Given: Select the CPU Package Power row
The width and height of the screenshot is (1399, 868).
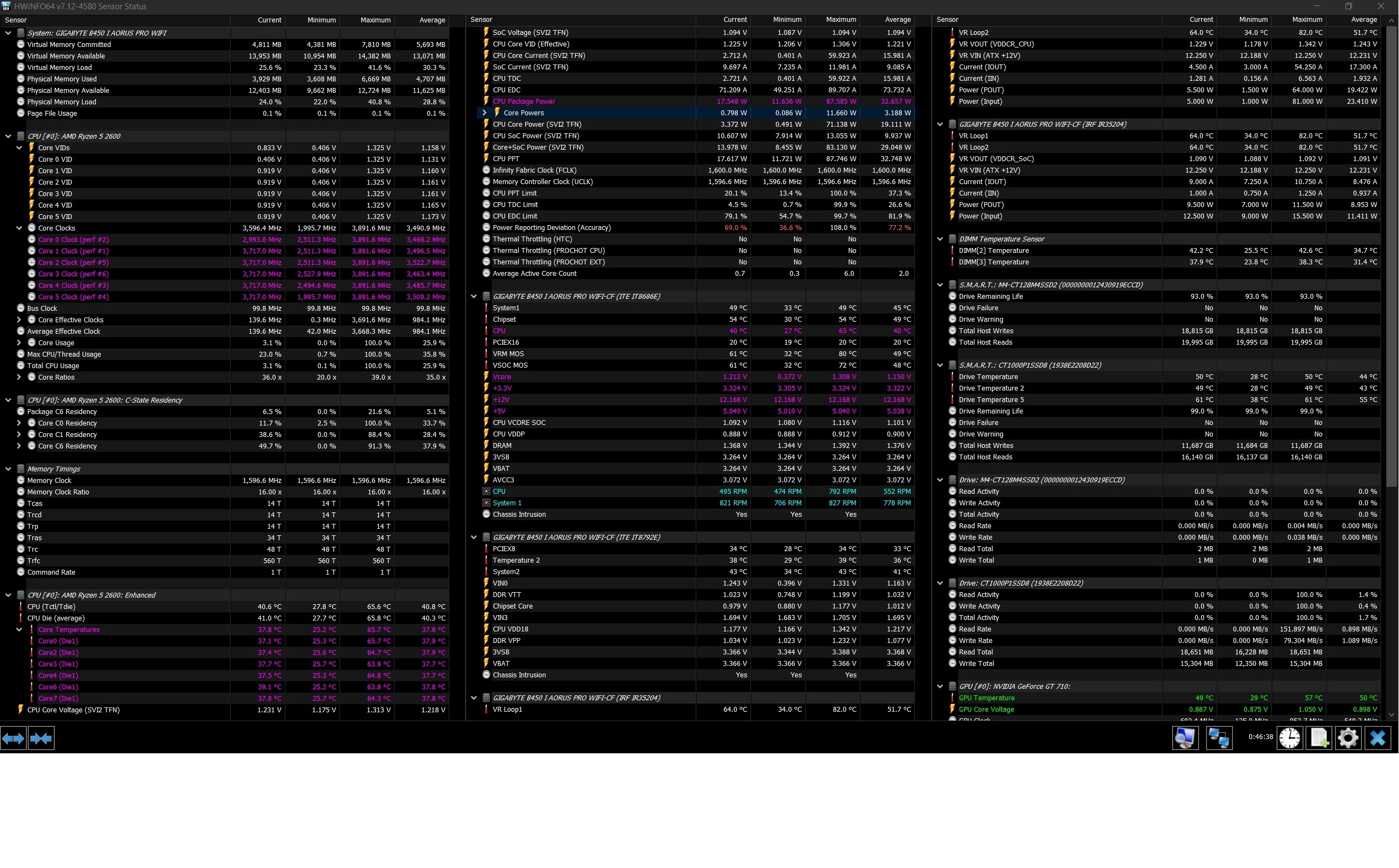Looking at the screenshot, I should tap(524, 102).
